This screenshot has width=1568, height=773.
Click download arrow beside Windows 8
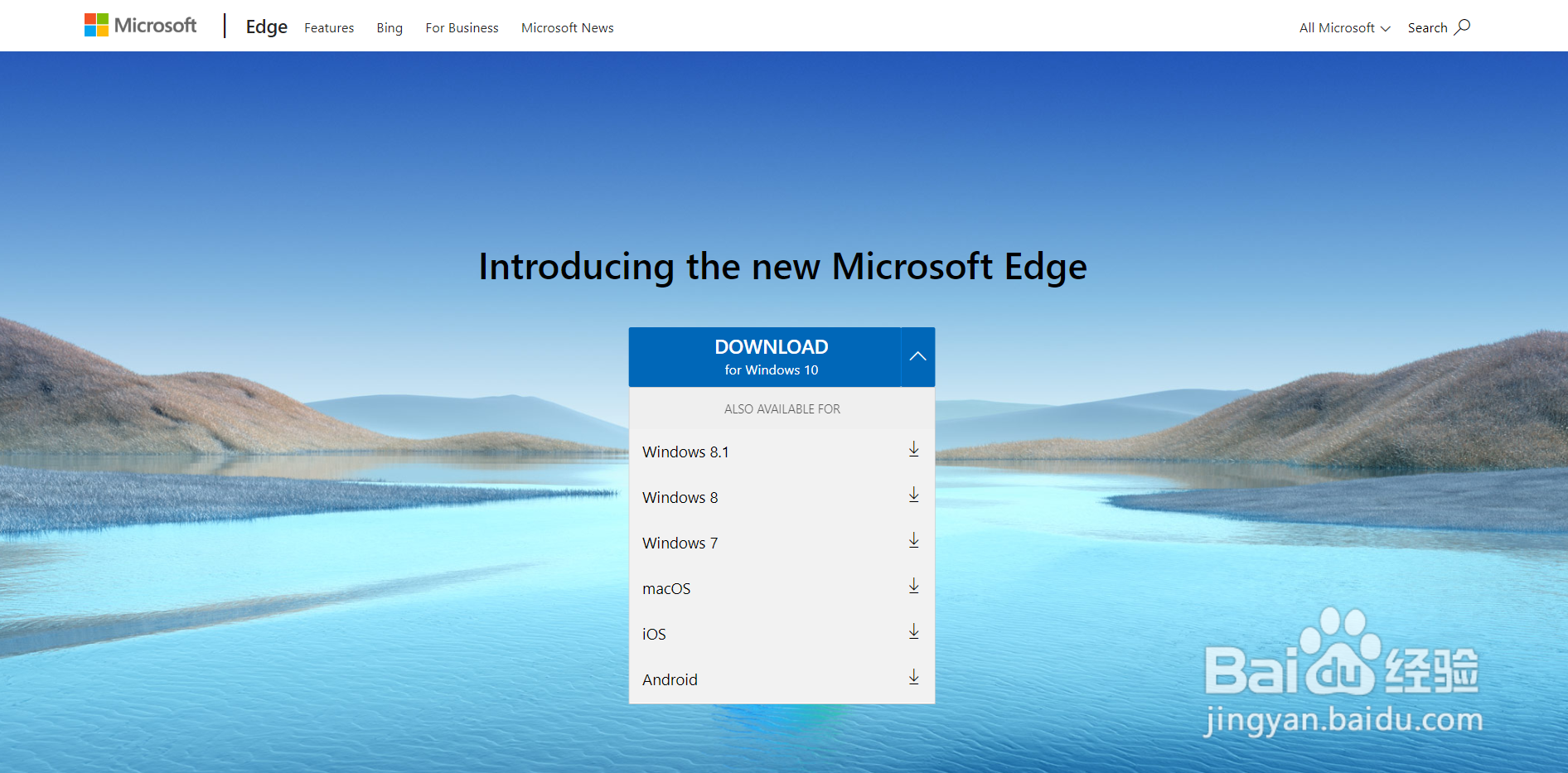[x=913, y=495]
